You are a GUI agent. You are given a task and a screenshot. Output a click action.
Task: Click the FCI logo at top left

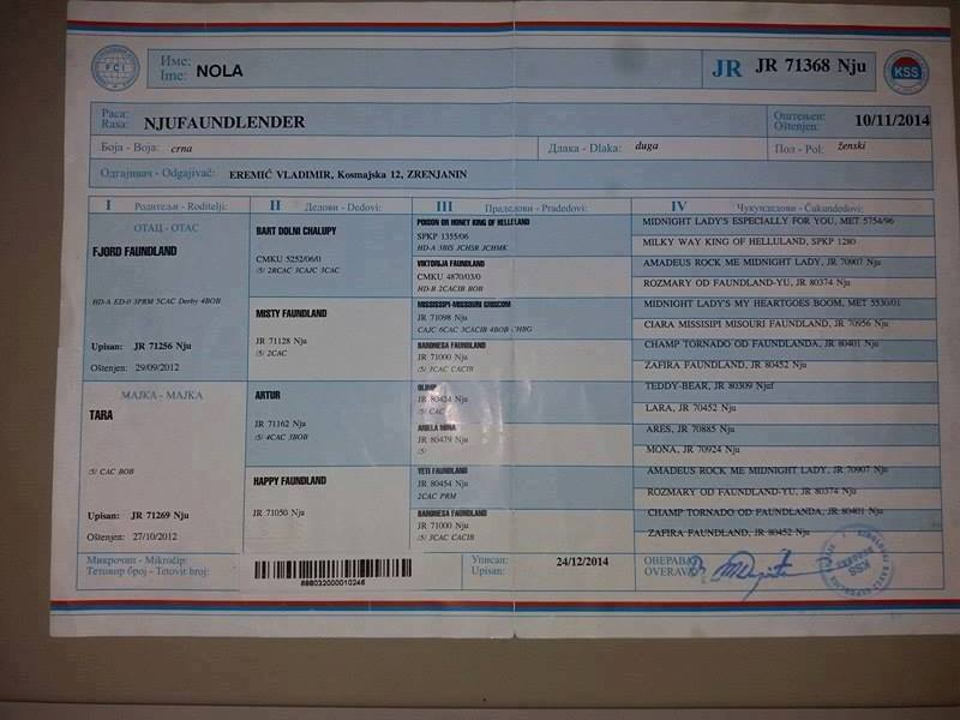116,69
